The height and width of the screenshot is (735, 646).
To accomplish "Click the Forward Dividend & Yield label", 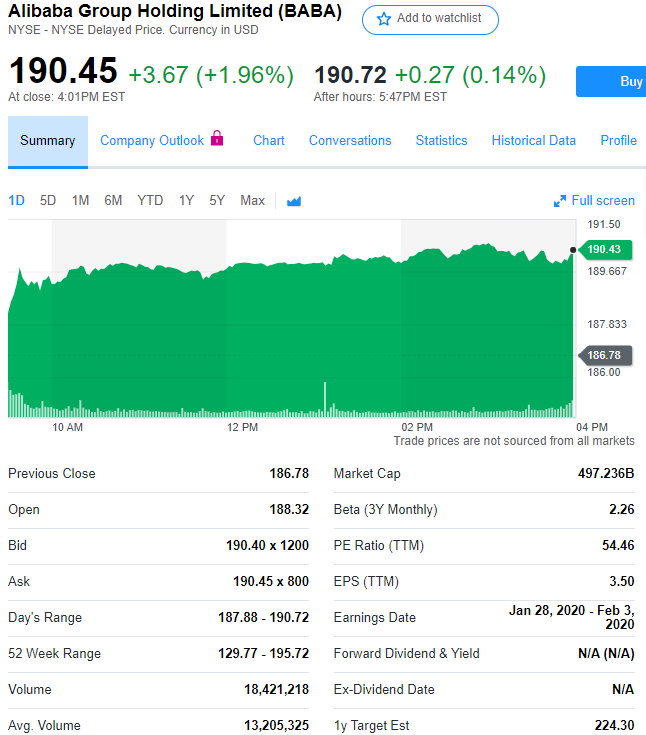I will [406, 653].
